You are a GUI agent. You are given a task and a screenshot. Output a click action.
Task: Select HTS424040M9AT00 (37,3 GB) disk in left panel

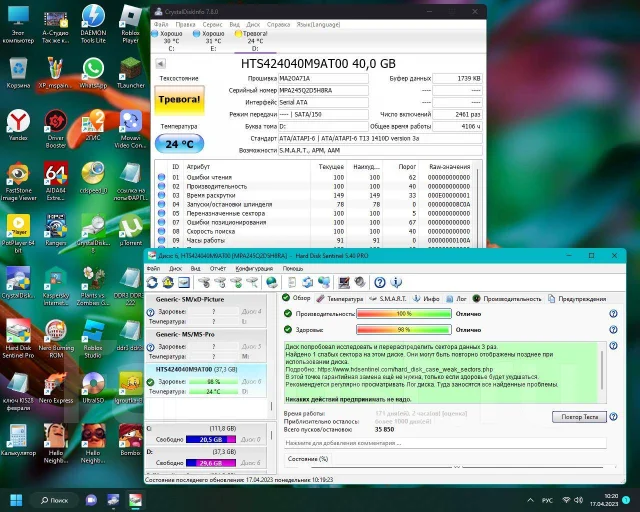click(207, 380)
